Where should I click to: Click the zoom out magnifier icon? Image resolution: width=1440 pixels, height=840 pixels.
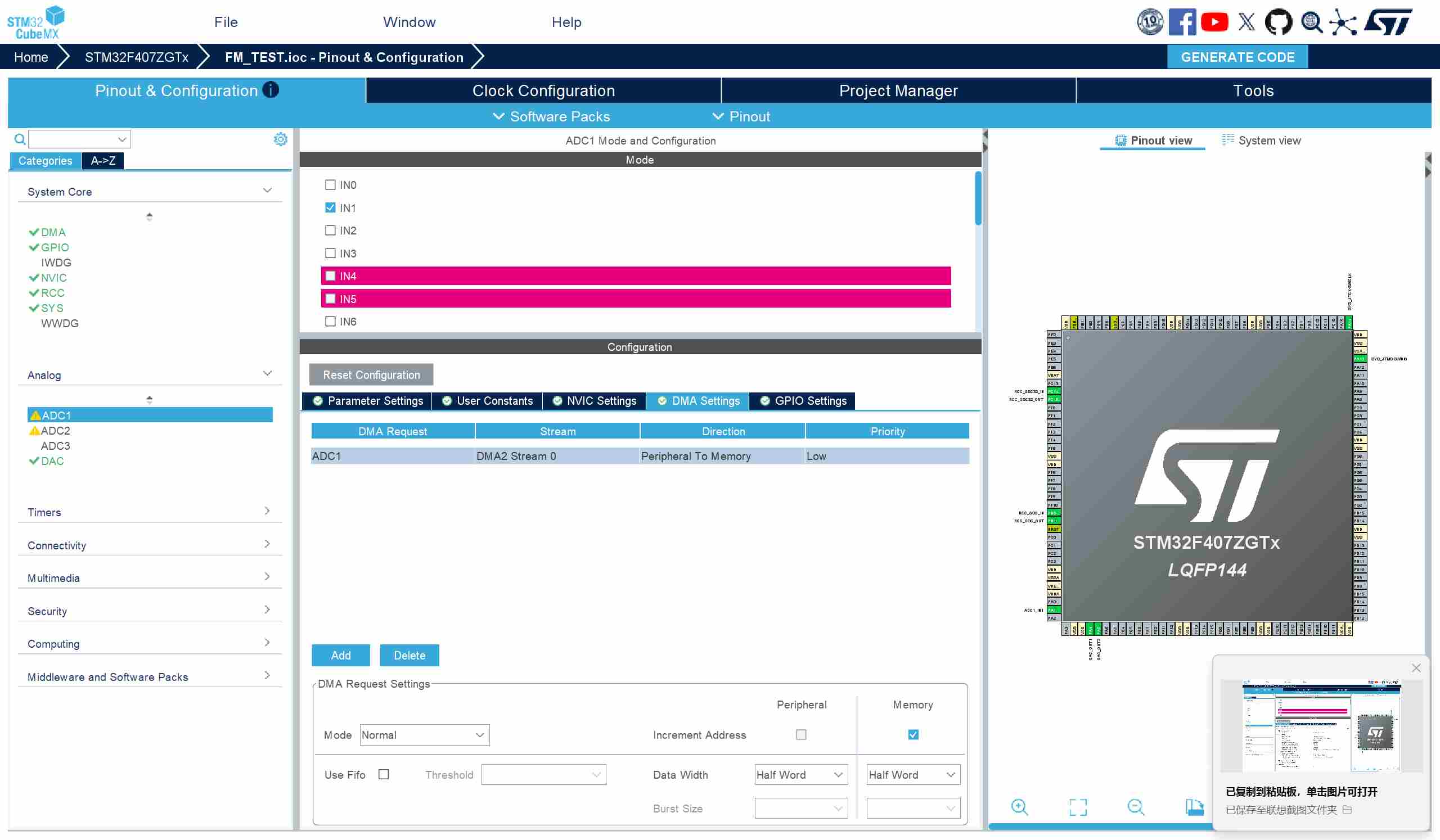pyautogui.click(x=1135, y=806)
